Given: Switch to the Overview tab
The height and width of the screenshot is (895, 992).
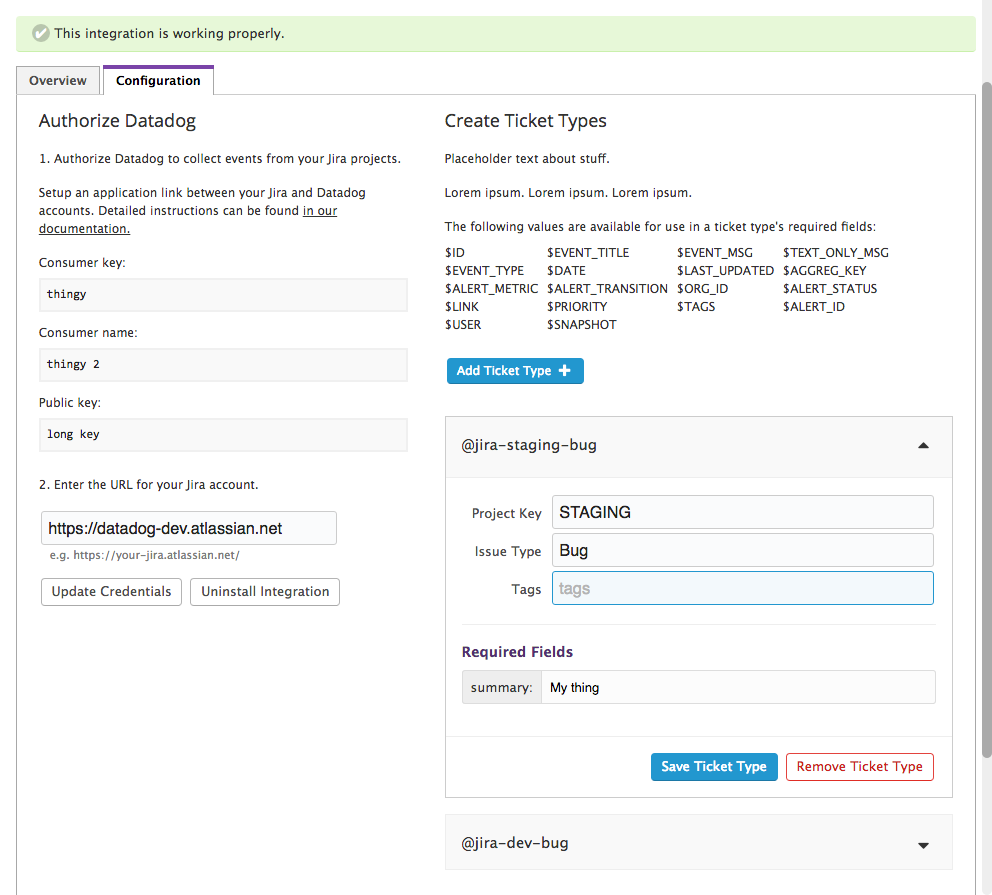Looking at the screenshot, I should (57, 80).
